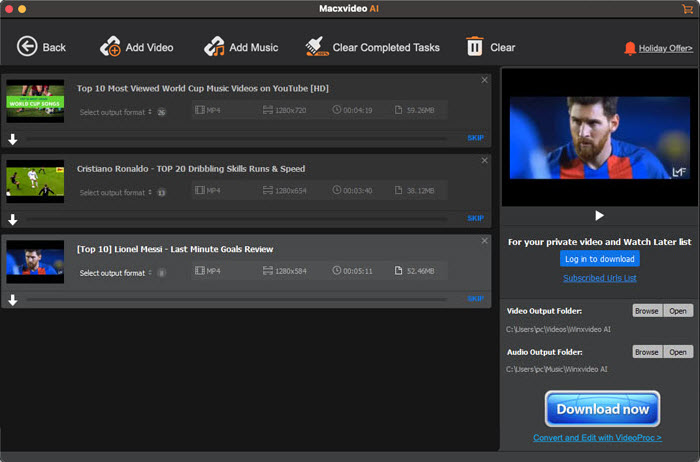This screenshot has height=462, width=700.
Task: Click the Clear Completed Tasks broom icon
Action: (x=317, y=46)
